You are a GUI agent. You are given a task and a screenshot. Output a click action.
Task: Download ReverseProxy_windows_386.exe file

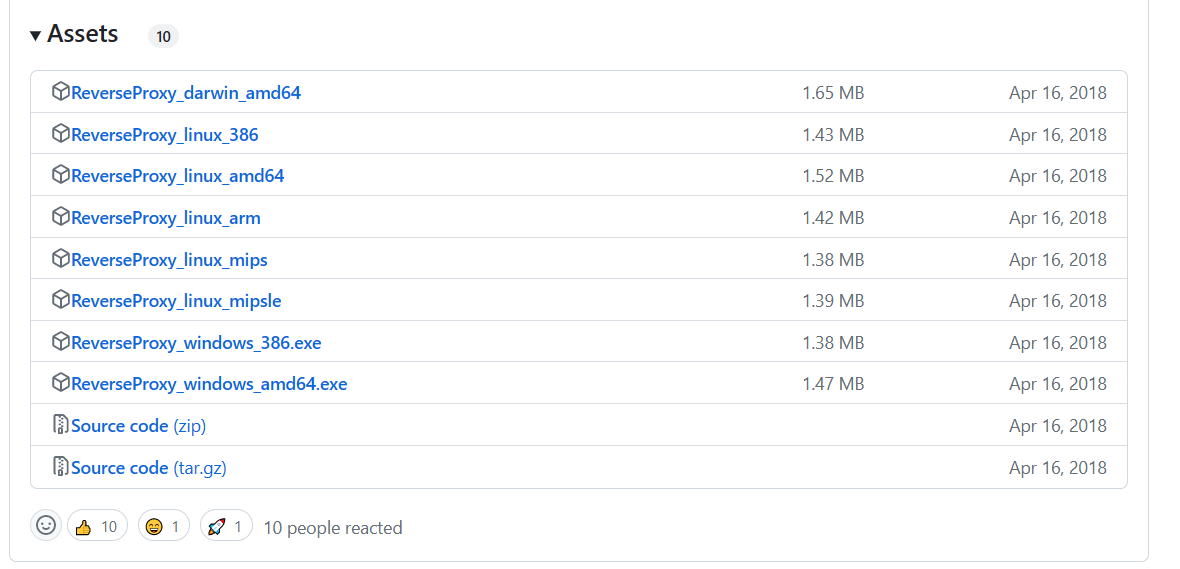(x=197, y=343)
